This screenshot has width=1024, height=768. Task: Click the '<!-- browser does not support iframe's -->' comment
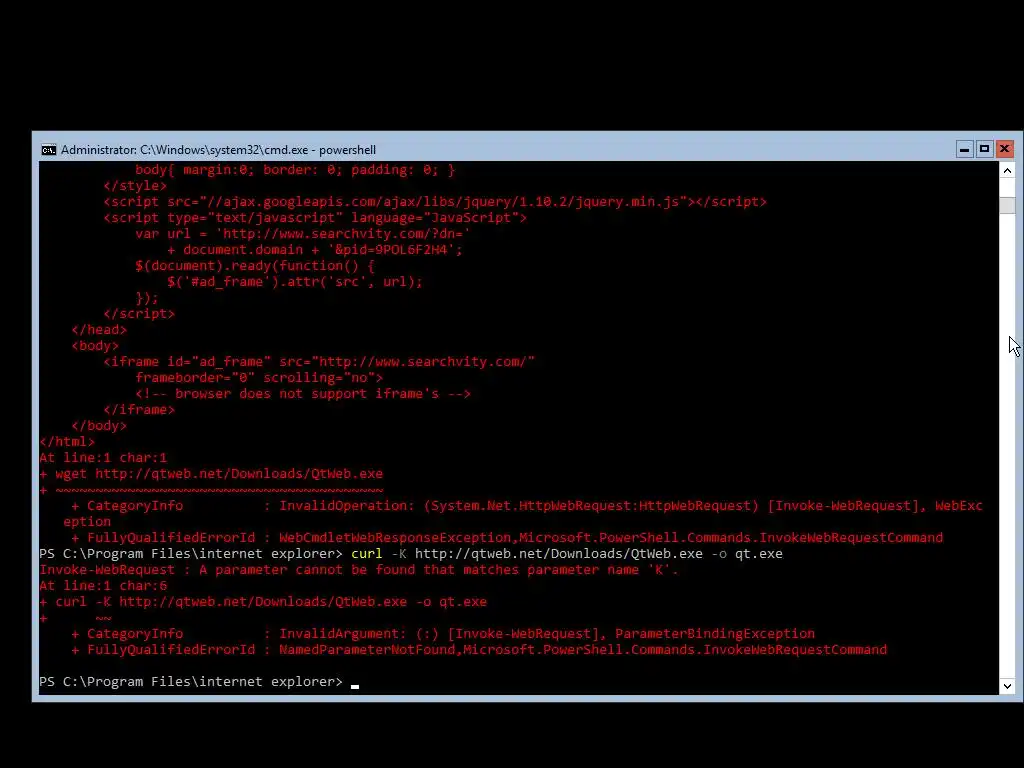(303, 394)
